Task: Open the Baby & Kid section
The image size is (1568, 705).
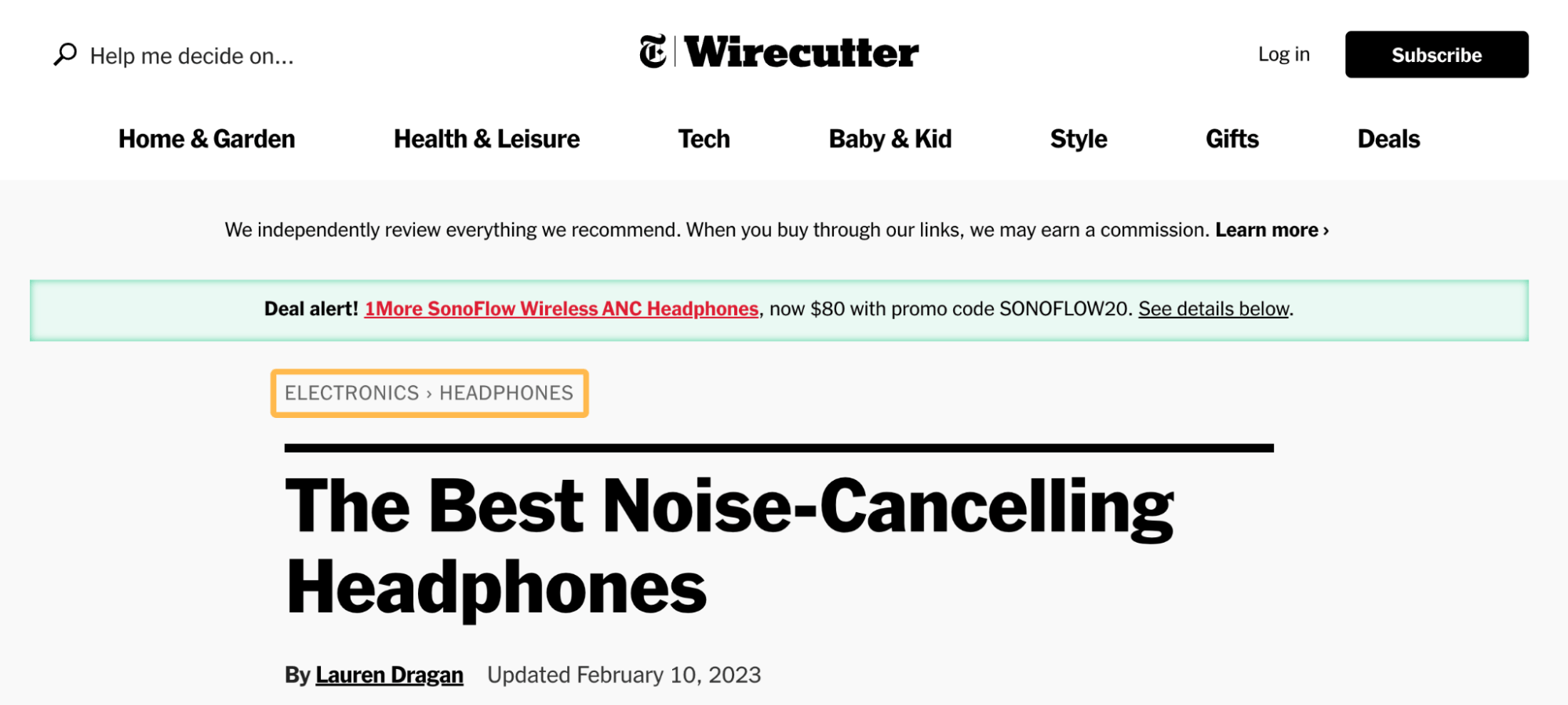Action: click(890, 139)
